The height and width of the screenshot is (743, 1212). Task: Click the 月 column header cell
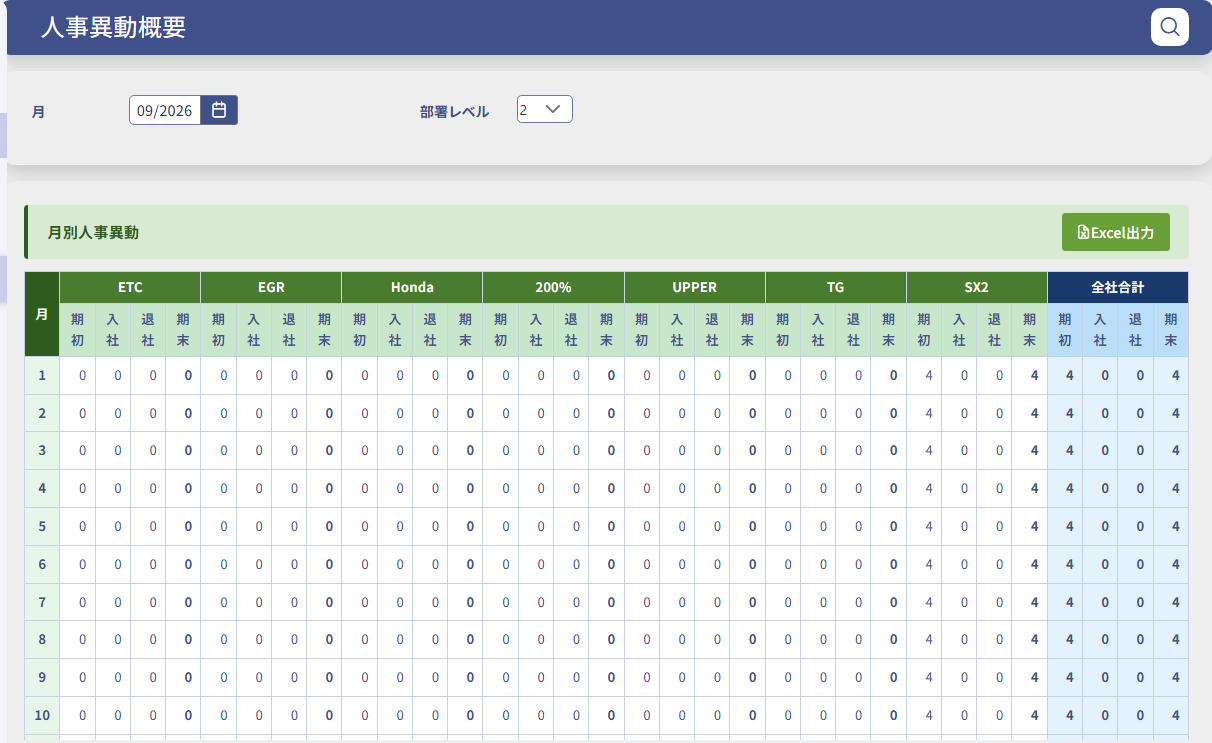42,314
